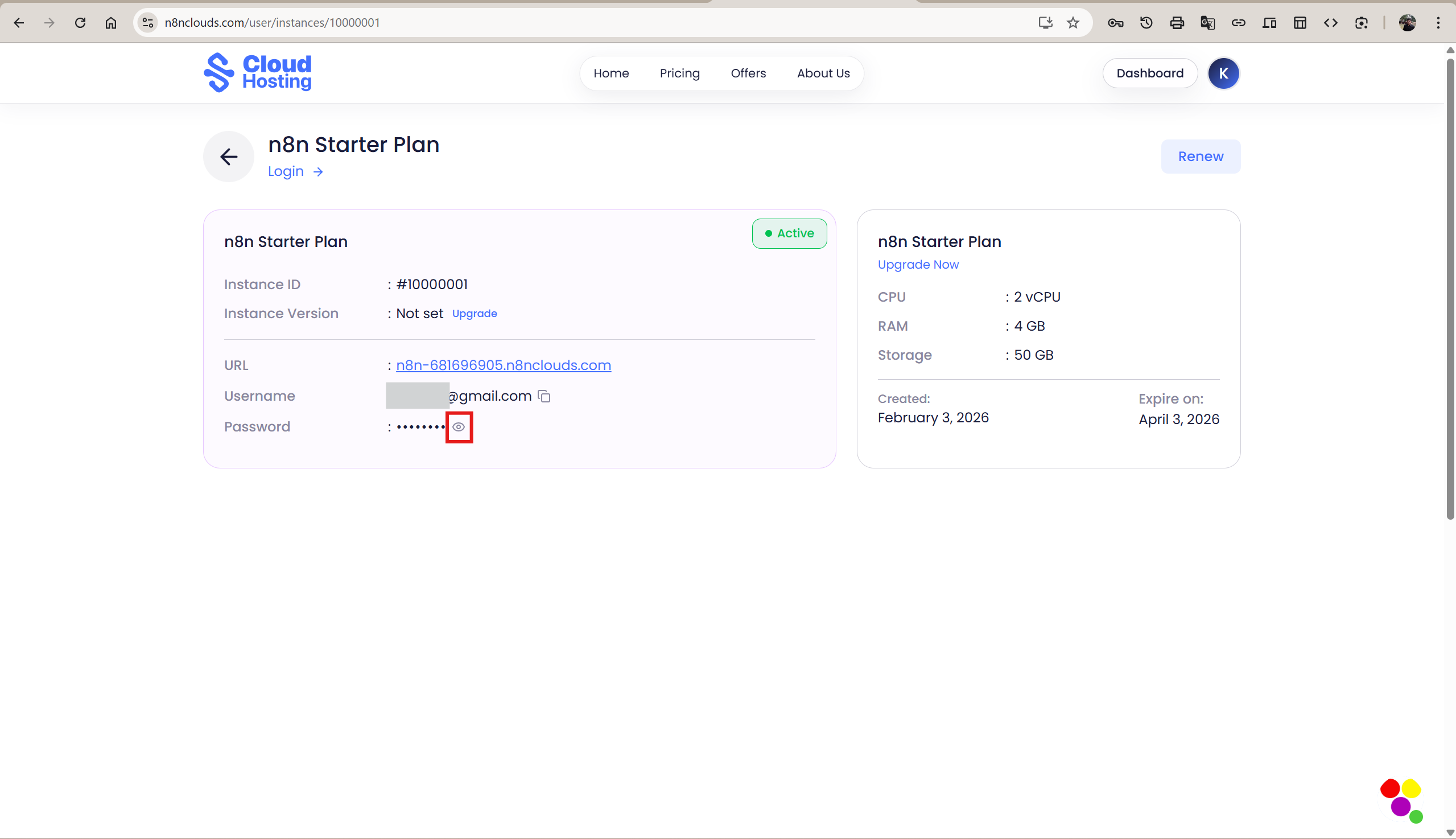
Task: Click the circular back arrow button
Action: point(229,157)
